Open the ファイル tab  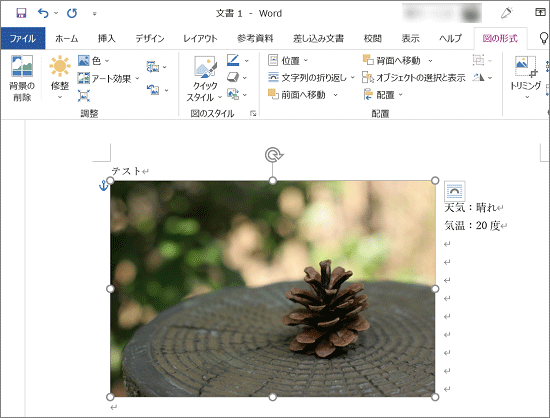coord(23,38)
